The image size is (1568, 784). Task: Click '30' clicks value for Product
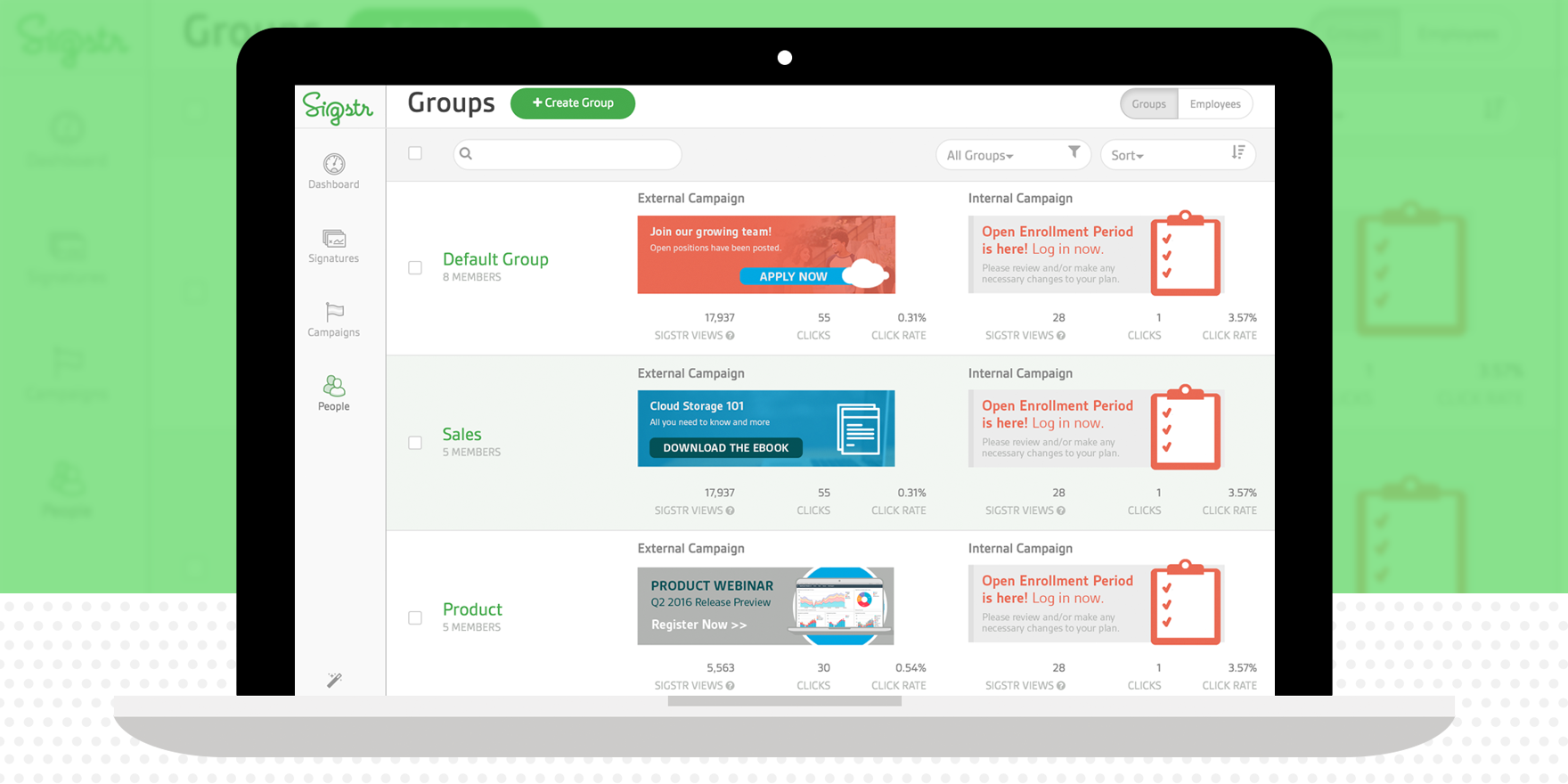click(x=824, y=667)
